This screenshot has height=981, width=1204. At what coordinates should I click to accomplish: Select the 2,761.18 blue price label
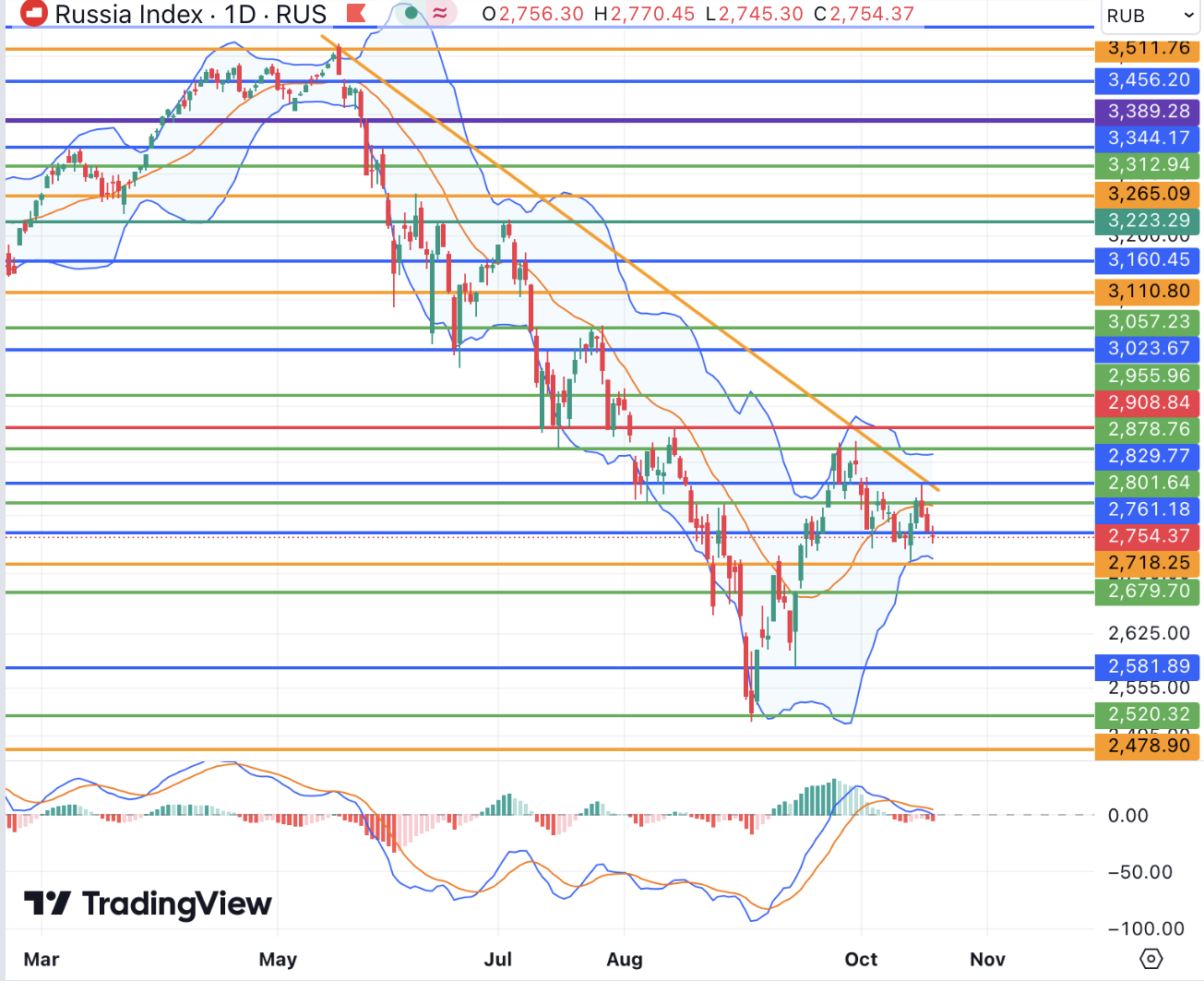[1148, 509]
